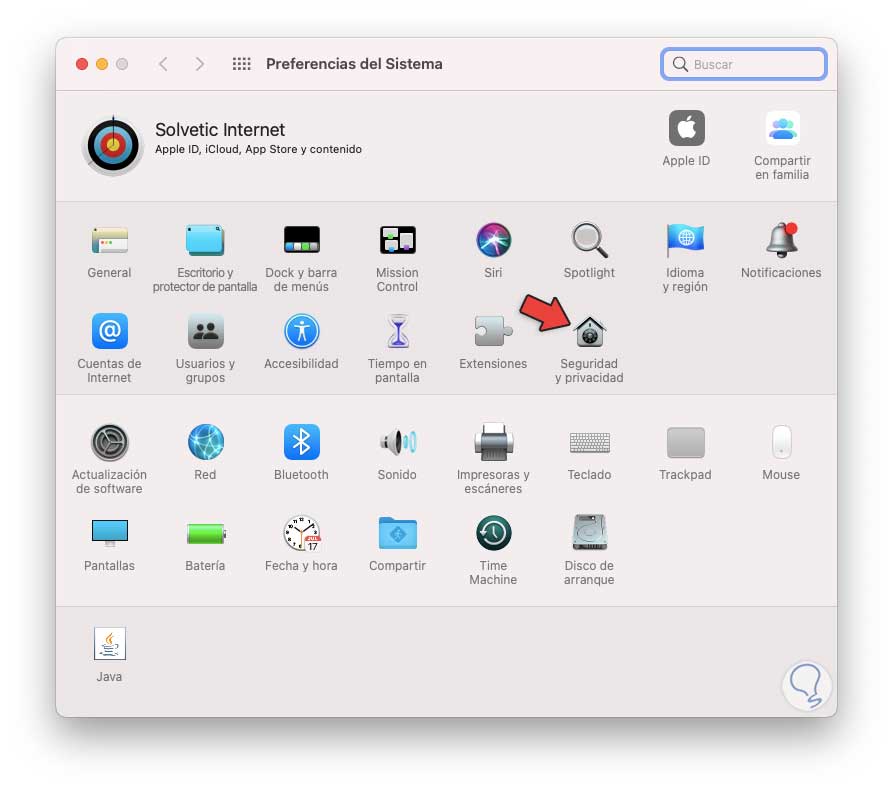Click 'Apple ID, iCloud, App Store y contenido' text
Viewport: 893px width, 791px height.
(x=259, y=149)
